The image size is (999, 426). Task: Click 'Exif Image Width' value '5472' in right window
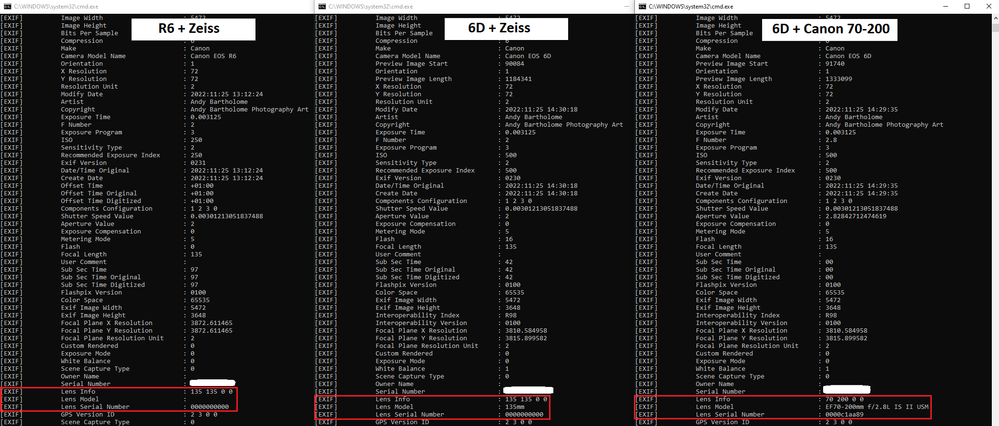[832, 300]
